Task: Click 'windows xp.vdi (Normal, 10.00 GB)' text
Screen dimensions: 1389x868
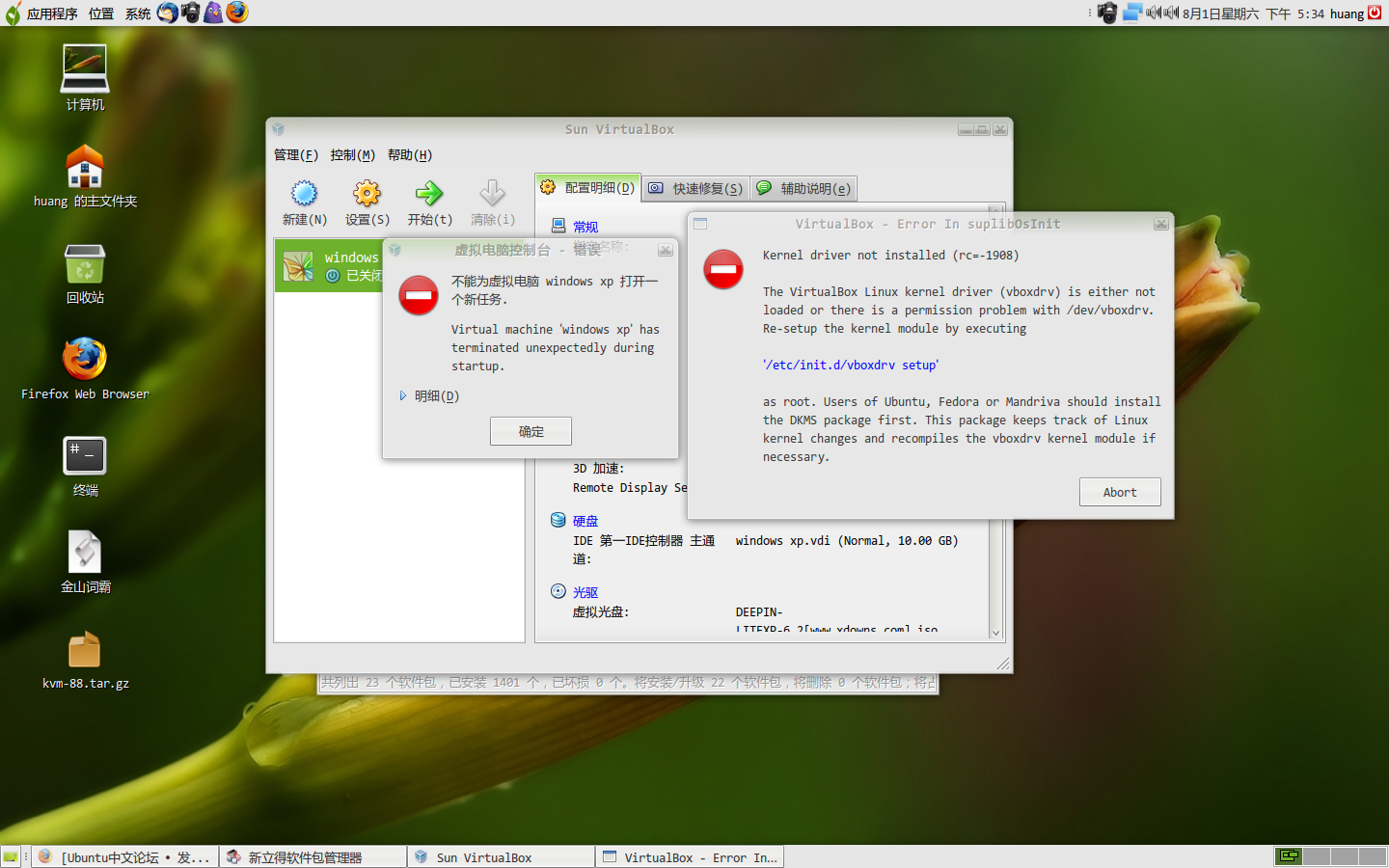Action: coord(847,541)
